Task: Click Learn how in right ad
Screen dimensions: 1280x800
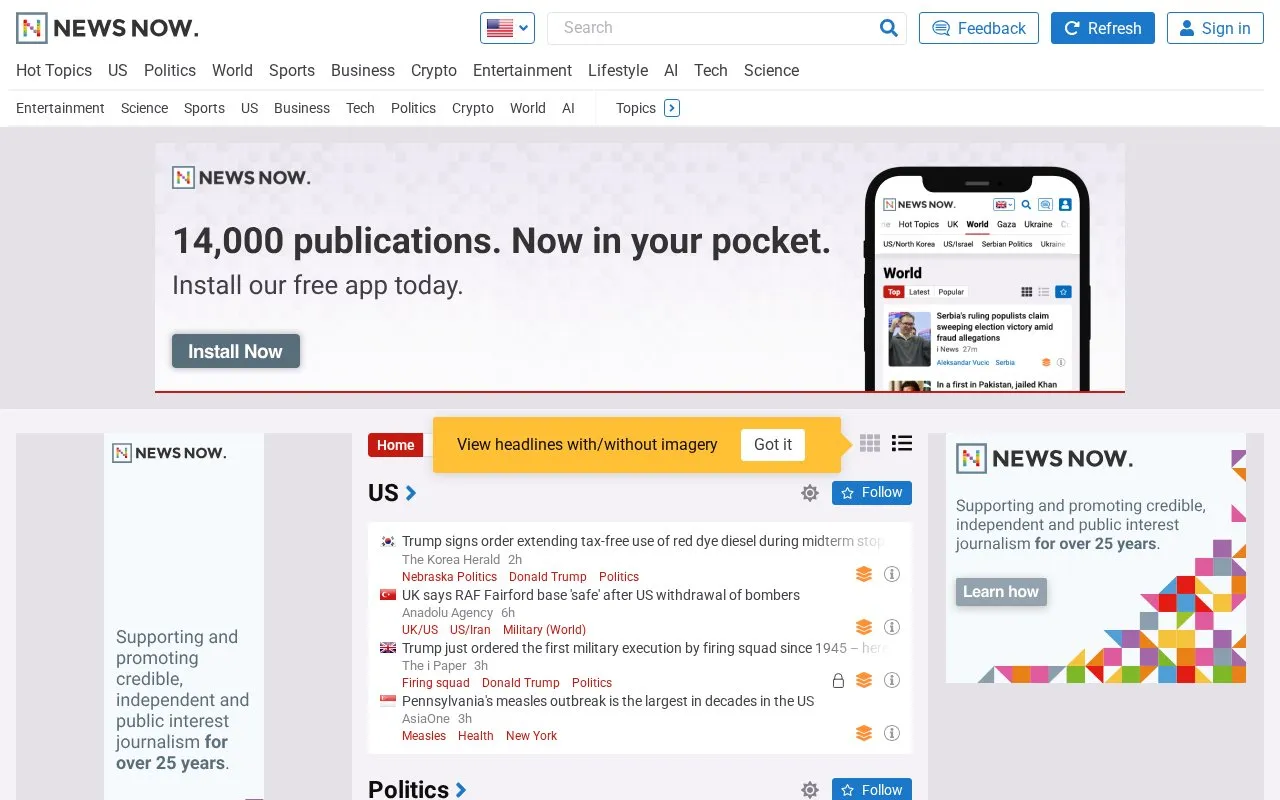Action: 1001,591
